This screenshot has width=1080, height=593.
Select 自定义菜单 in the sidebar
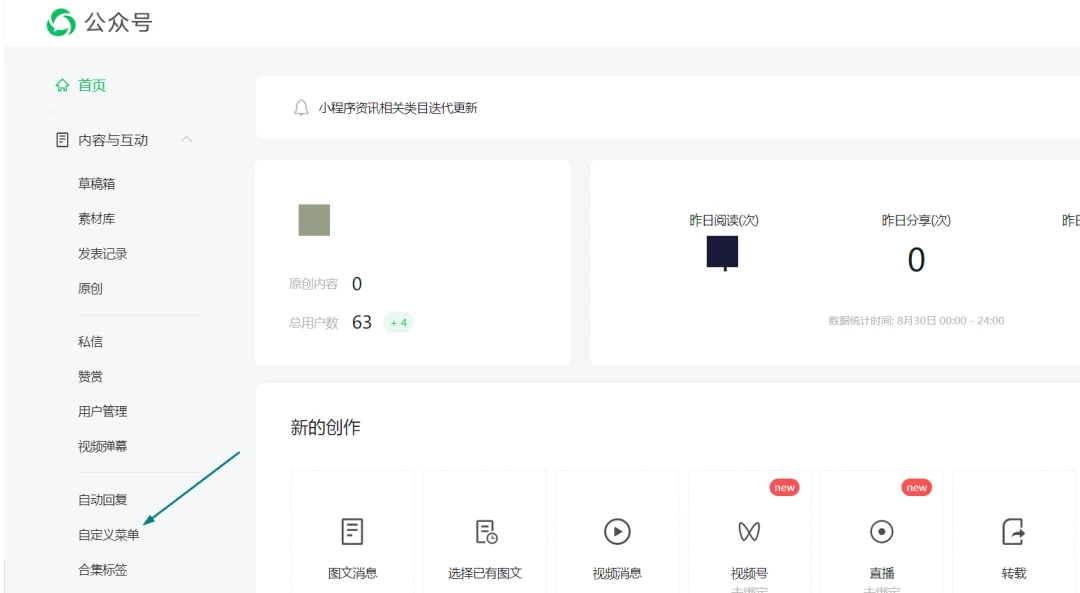click(109, 535)
